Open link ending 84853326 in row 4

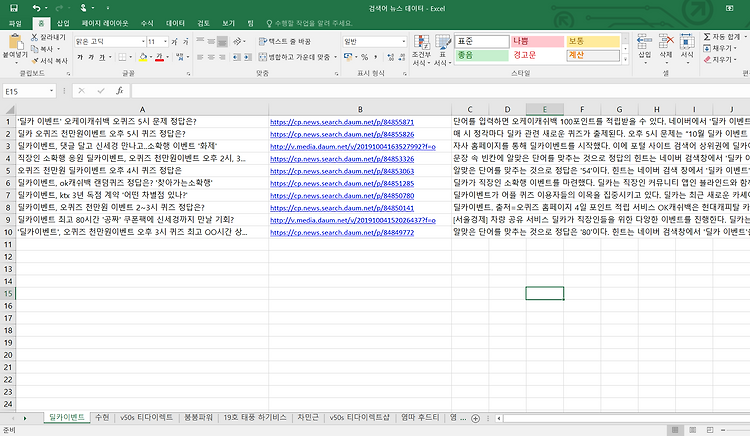click(342, 159)
